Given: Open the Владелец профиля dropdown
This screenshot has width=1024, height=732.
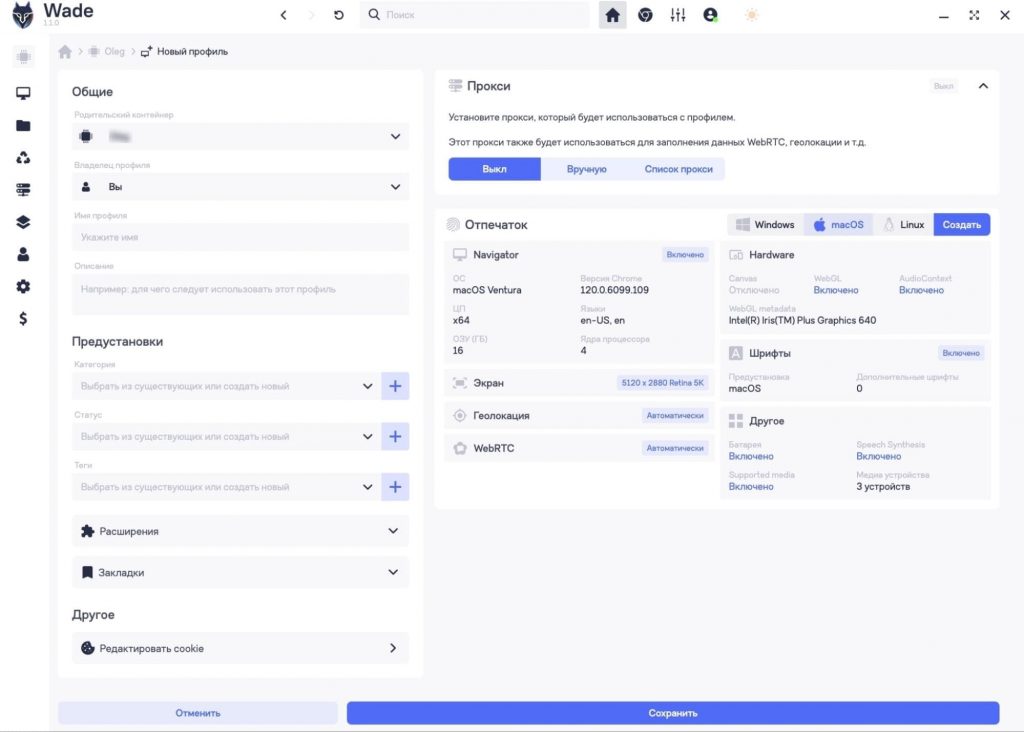Looking at the screenshot, I should 240,187.
